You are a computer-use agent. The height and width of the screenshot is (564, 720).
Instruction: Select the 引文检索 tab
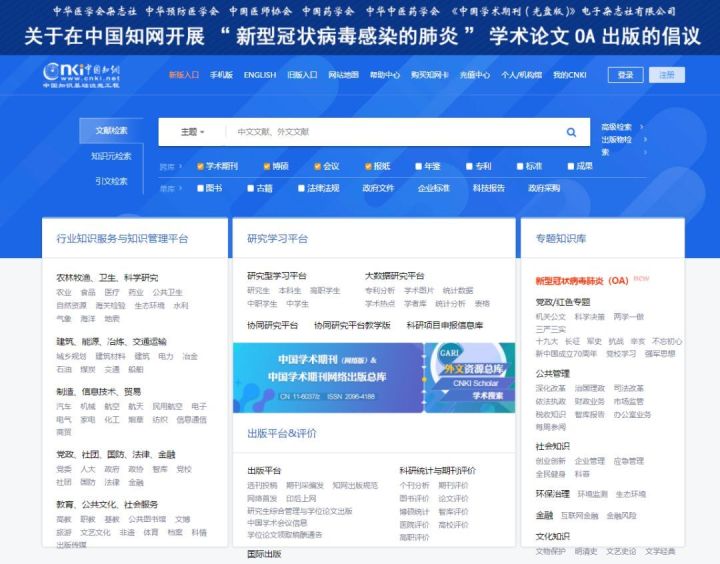111,181
